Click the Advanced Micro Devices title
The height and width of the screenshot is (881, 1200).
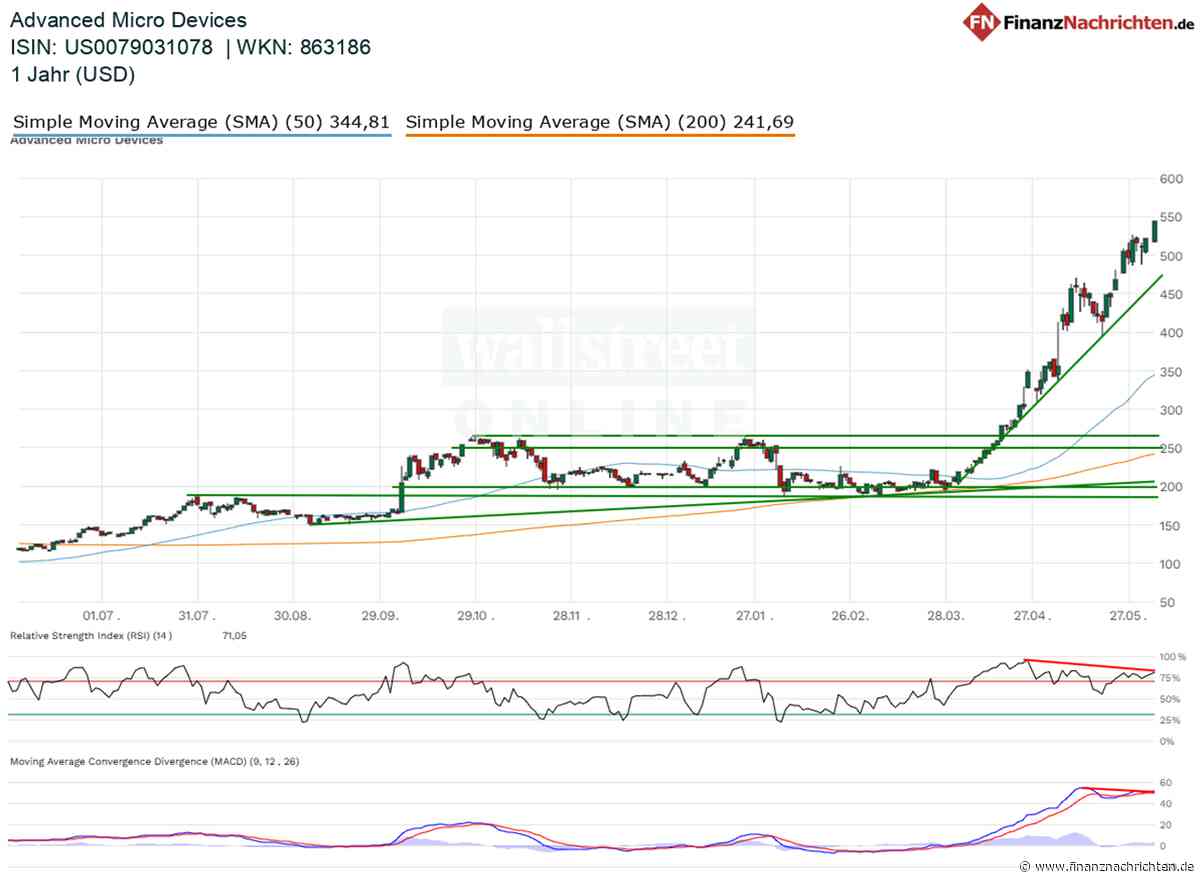pos(129,20)
